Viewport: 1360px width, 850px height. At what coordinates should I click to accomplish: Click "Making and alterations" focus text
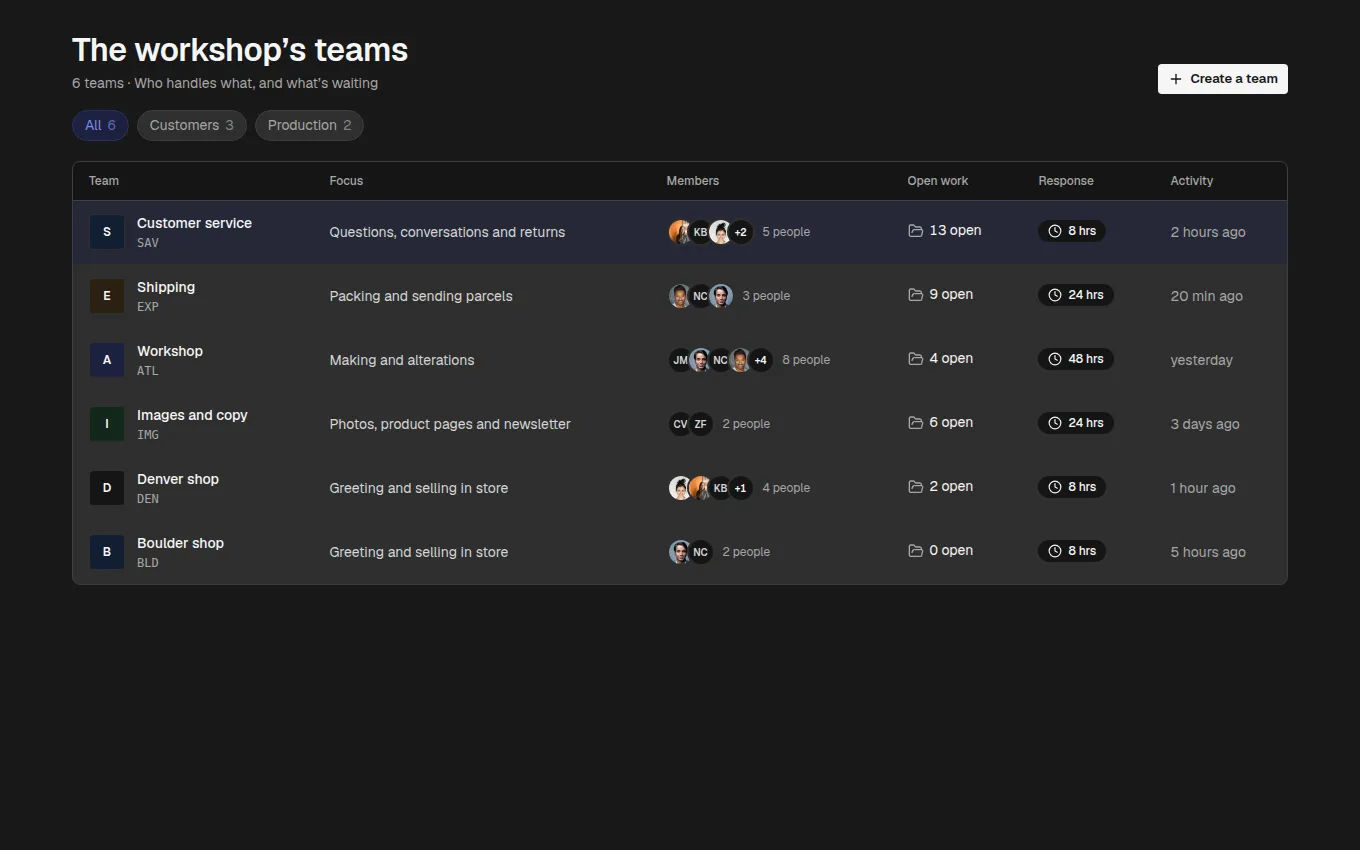pyautogui.click(x=402, y=360)
